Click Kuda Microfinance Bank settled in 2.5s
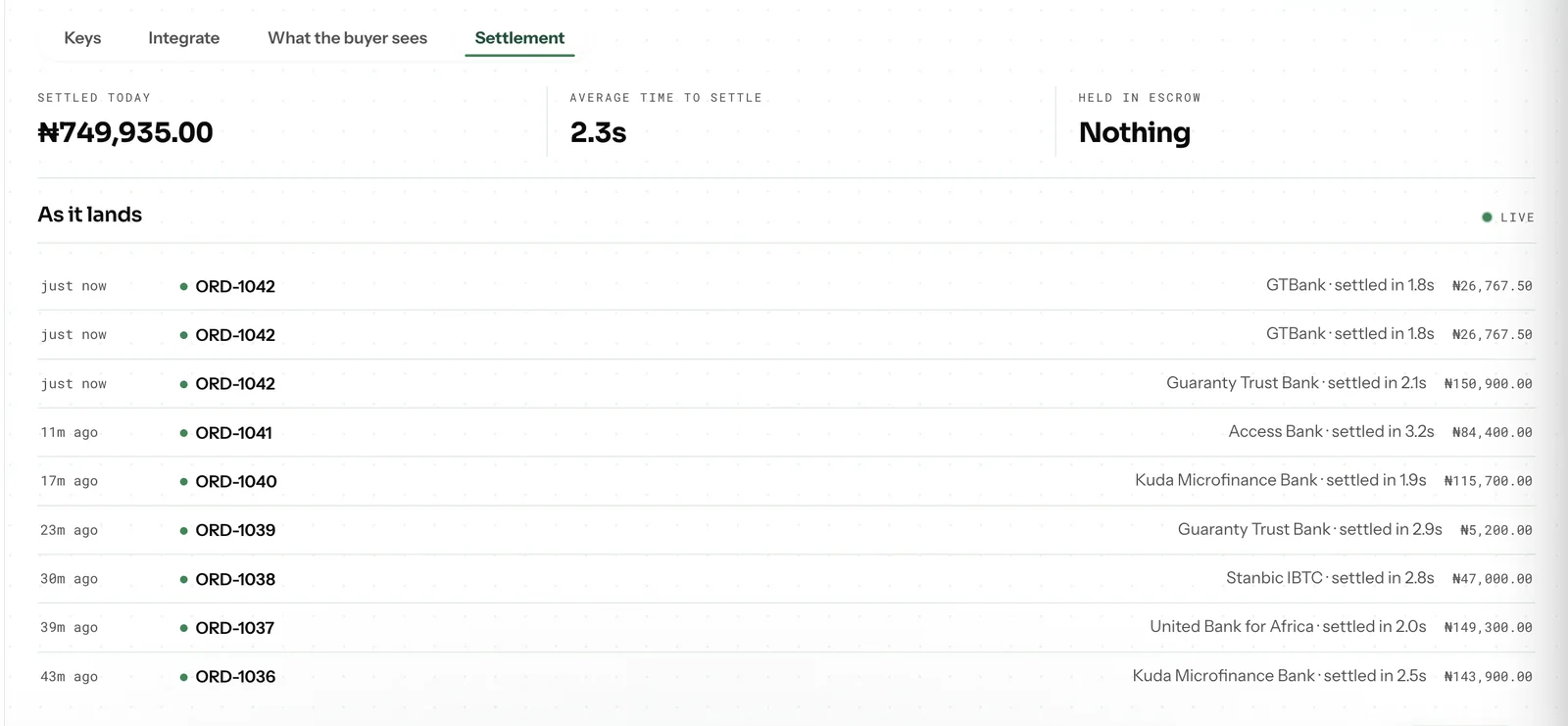The width and height of the screenshot is (1568, 726). point(1279,675)
